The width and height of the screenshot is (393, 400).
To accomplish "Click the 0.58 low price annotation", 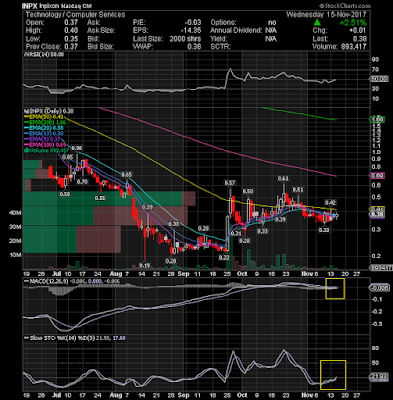I will (x=65, y=194).
